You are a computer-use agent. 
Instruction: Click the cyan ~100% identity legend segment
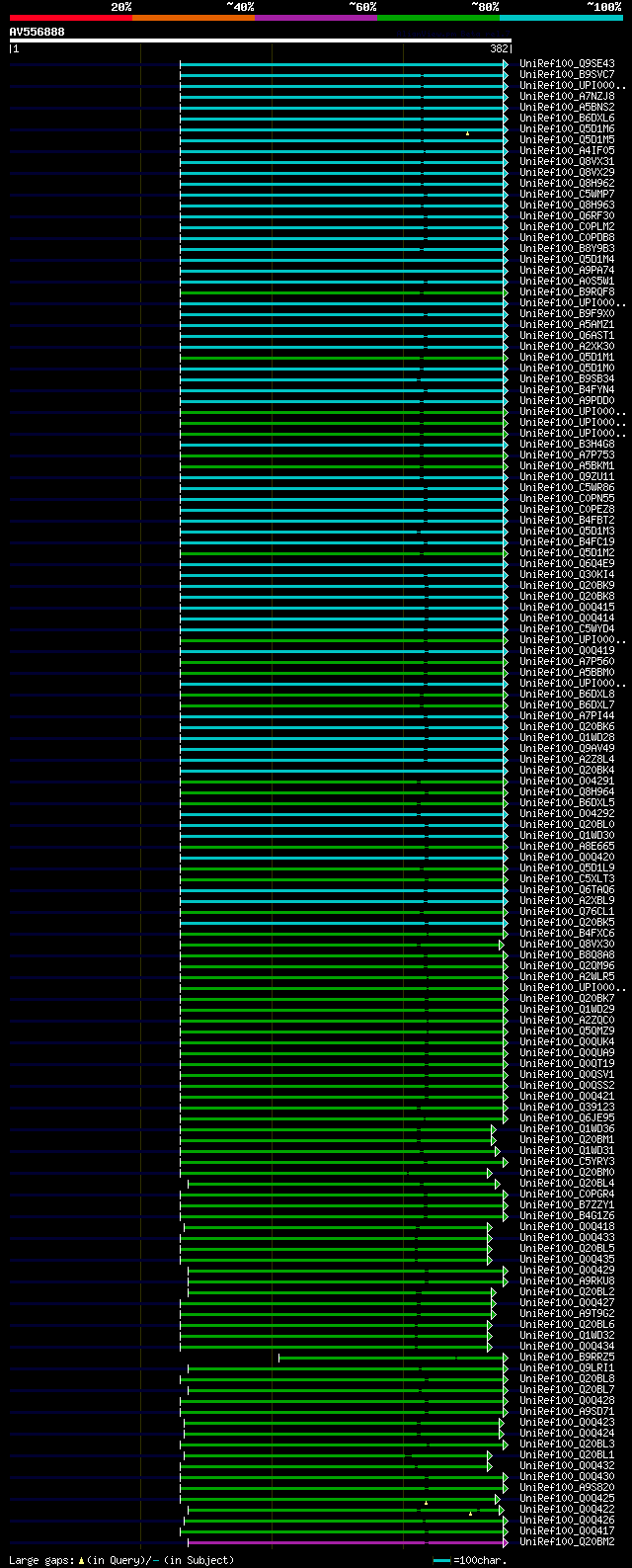[561, 18]
